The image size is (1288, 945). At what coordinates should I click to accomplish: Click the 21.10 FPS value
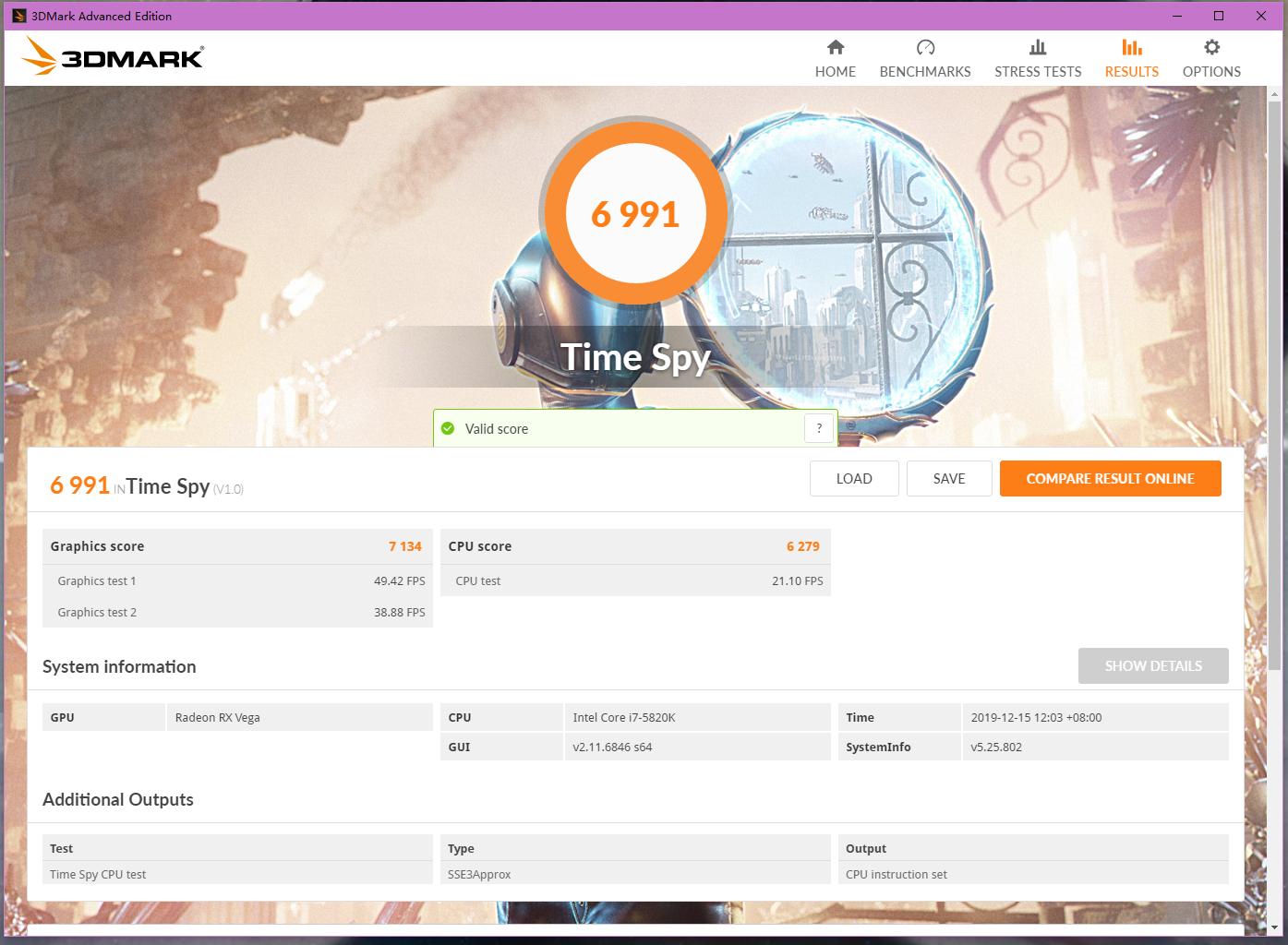(798, 580)
